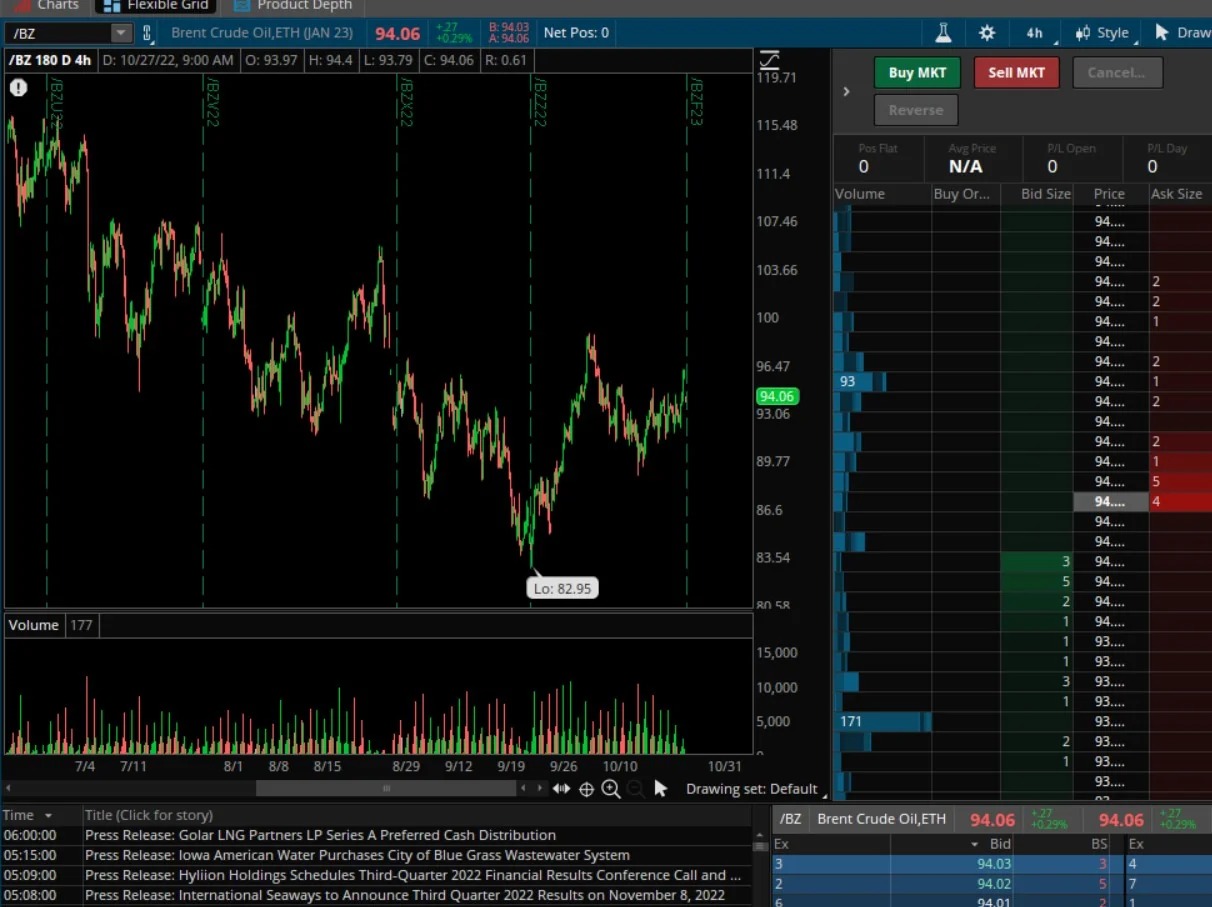Image resolution: width=1212 pixels, height=907 pixels.
Task: Activate the zoom-in magnifier tool
Action: [611, 789]
